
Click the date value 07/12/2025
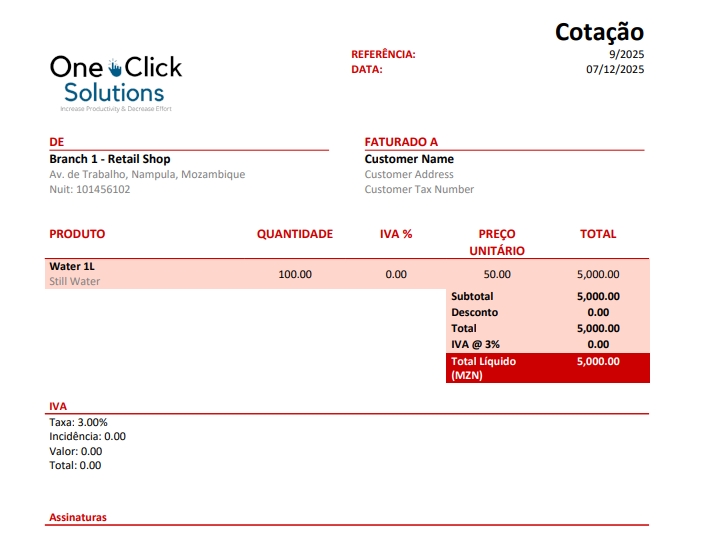tap(614, 69)
